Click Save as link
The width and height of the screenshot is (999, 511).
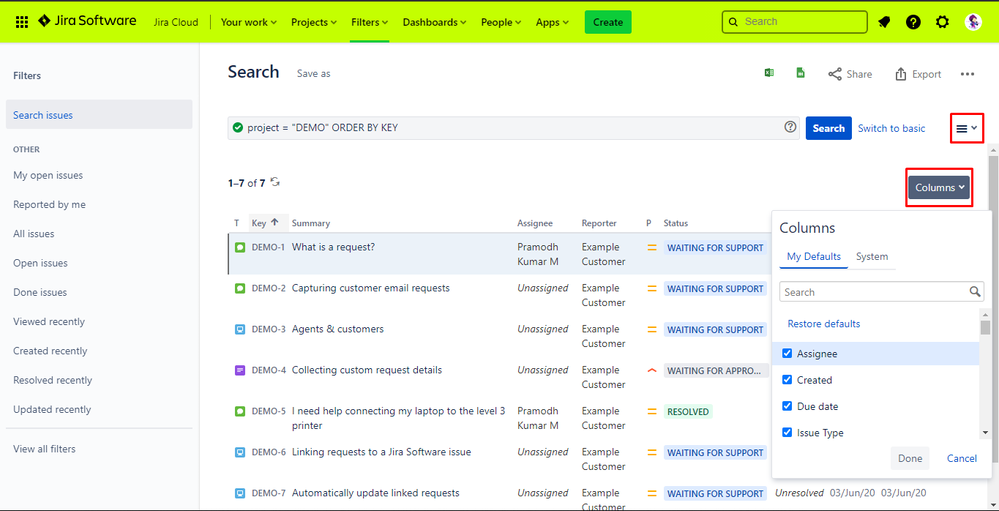(313, 74)
